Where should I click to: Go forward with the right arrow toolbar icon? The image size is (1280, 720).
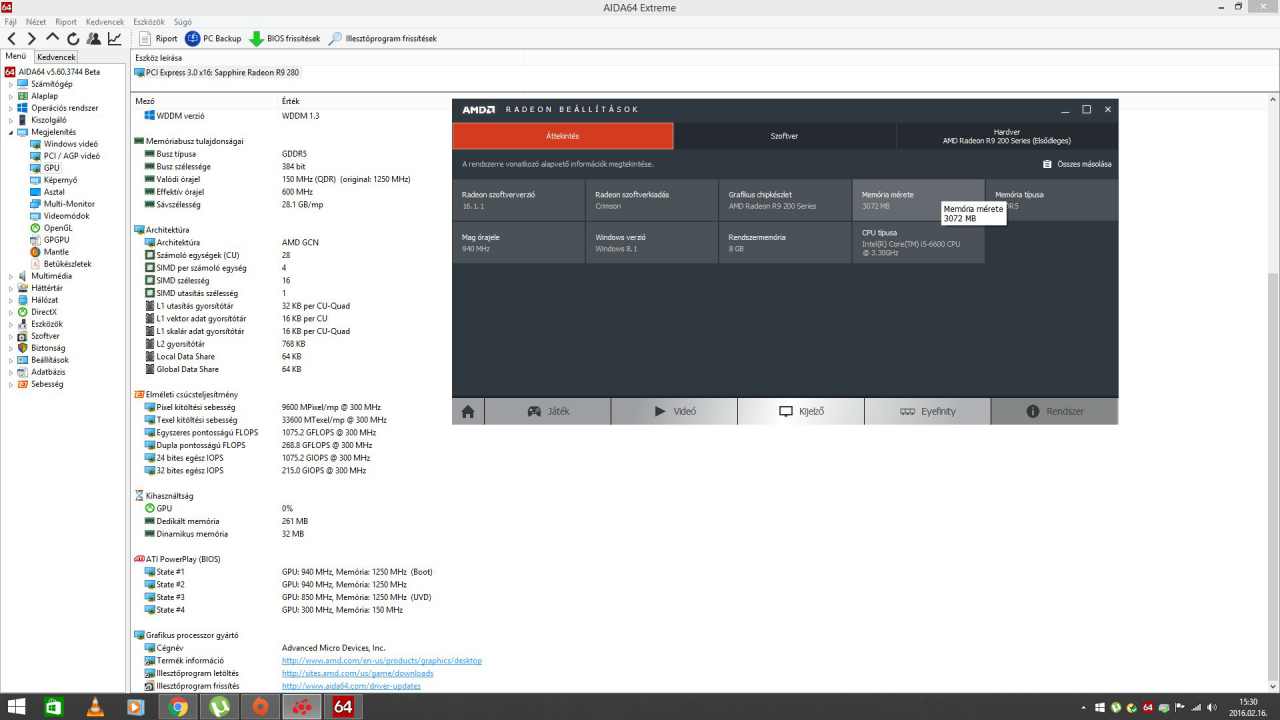31,38
